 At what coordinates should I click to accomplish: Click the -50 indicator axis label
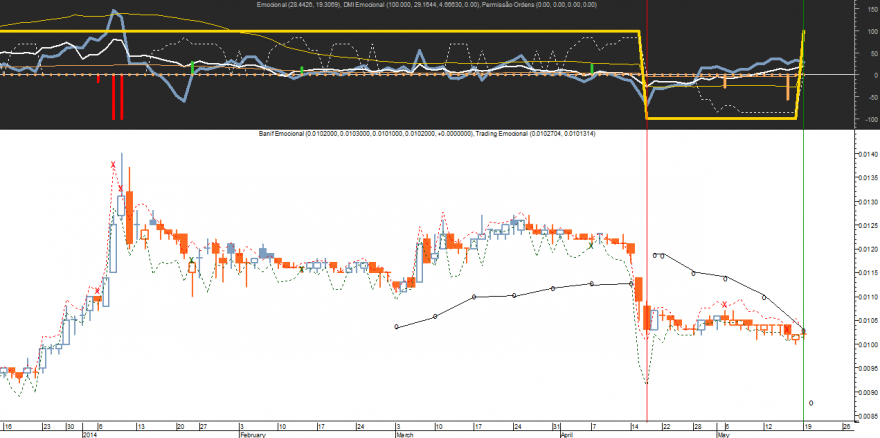873,97
